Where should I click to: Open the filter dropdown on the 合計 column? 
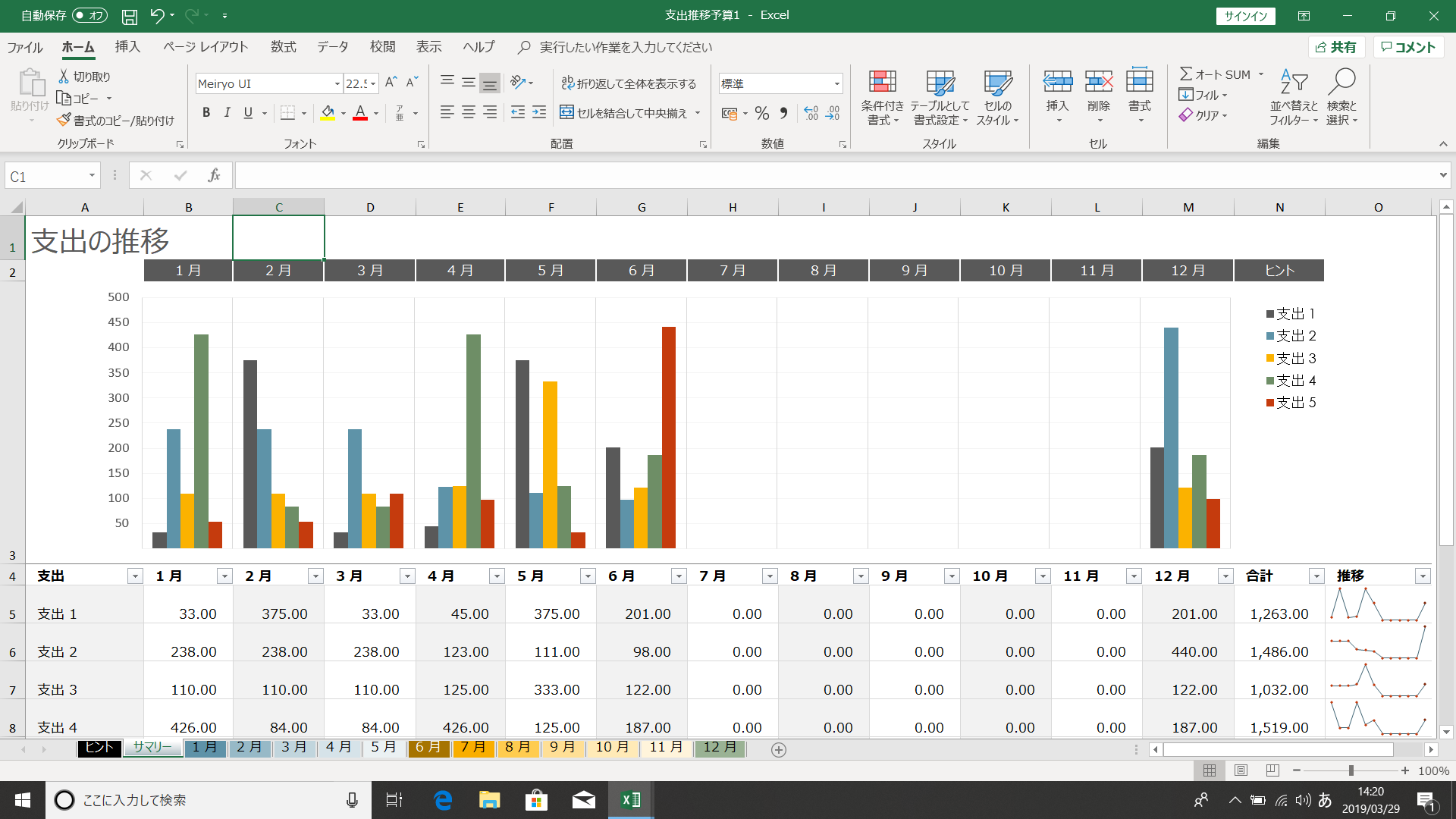click(1316, 576)
